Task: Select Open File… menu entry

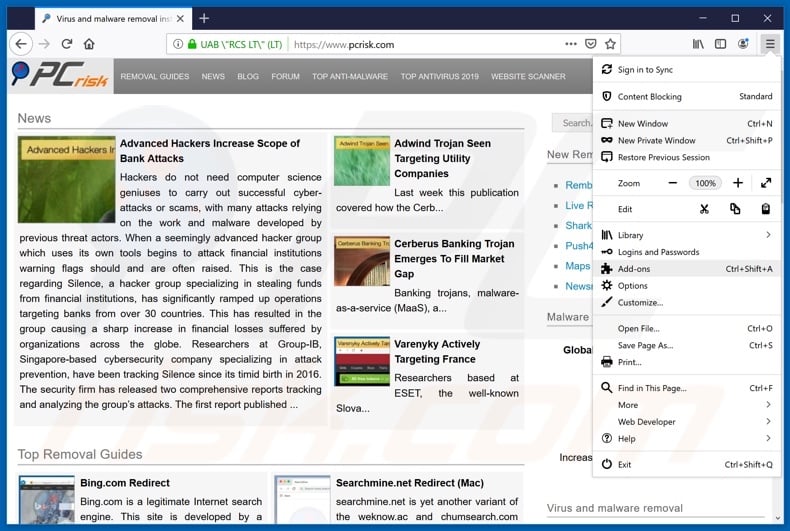Action: click(687, 328)
